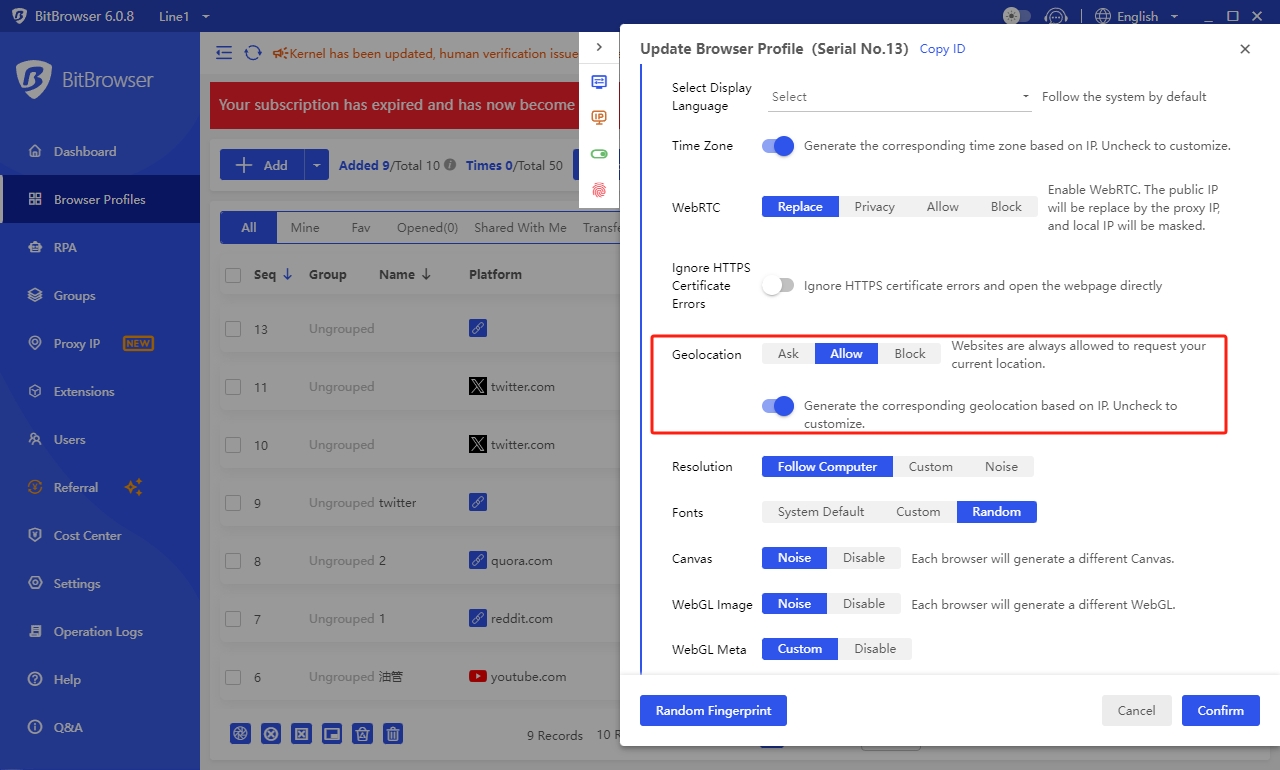This screenshot has width=1280, height=770.
Task: Open the Select Display Language combo box
Action: (900, 97)
